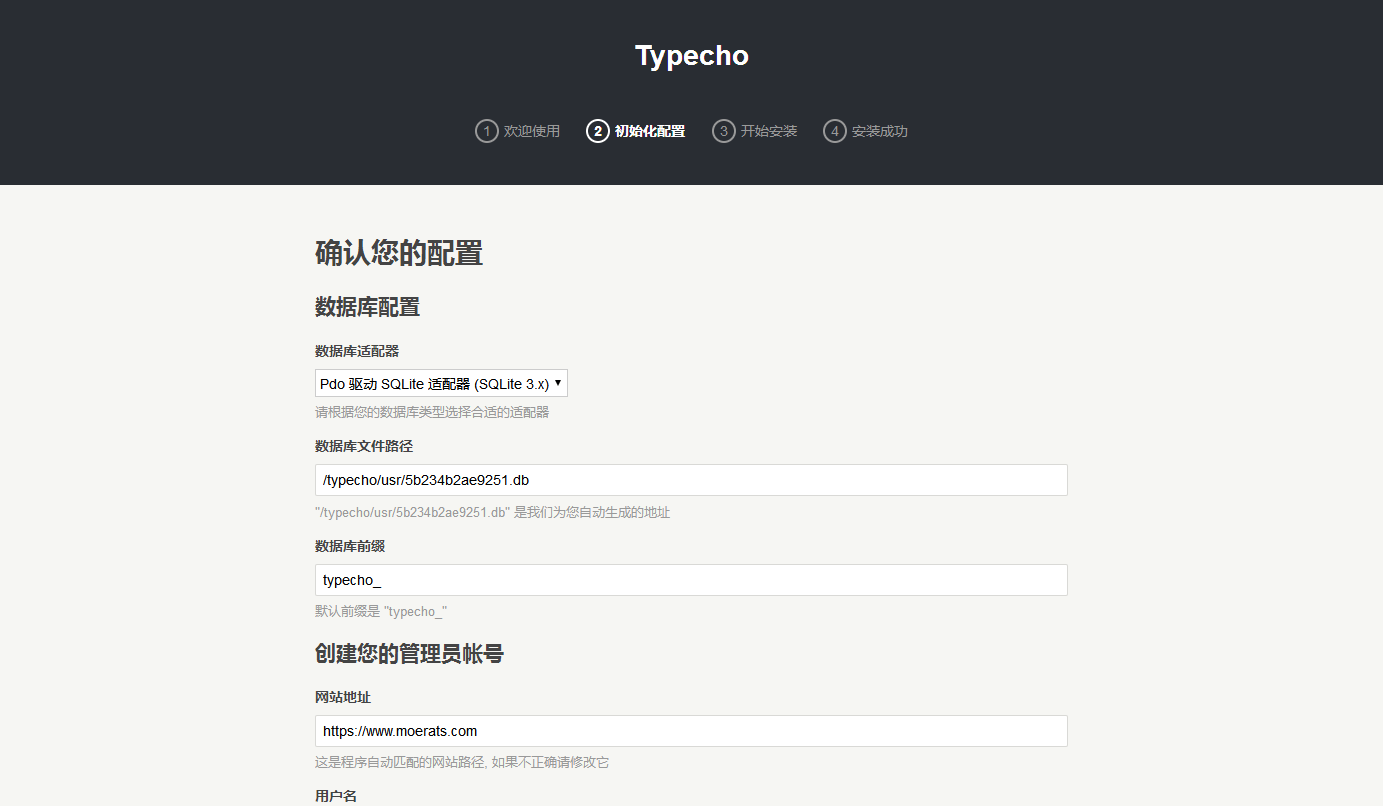
Task: Click the 数据库配置 heading
Action: (x=367, y=307)
